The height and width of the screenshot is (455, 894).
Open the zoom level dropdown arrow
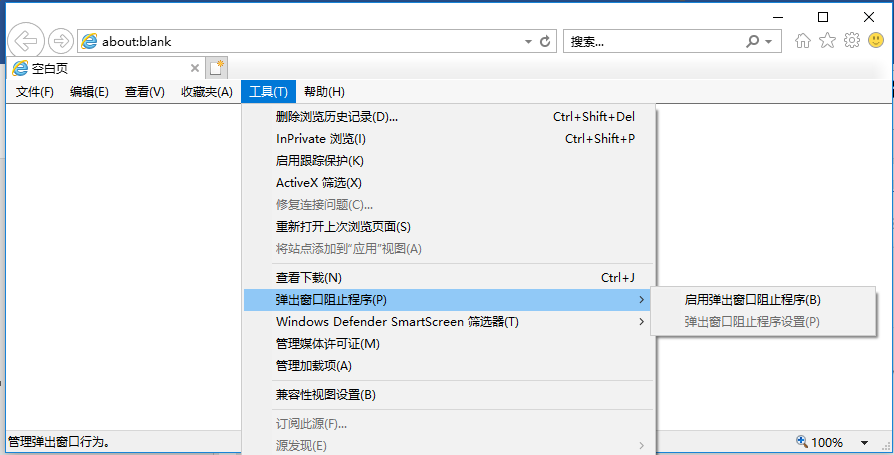[864, 442]
